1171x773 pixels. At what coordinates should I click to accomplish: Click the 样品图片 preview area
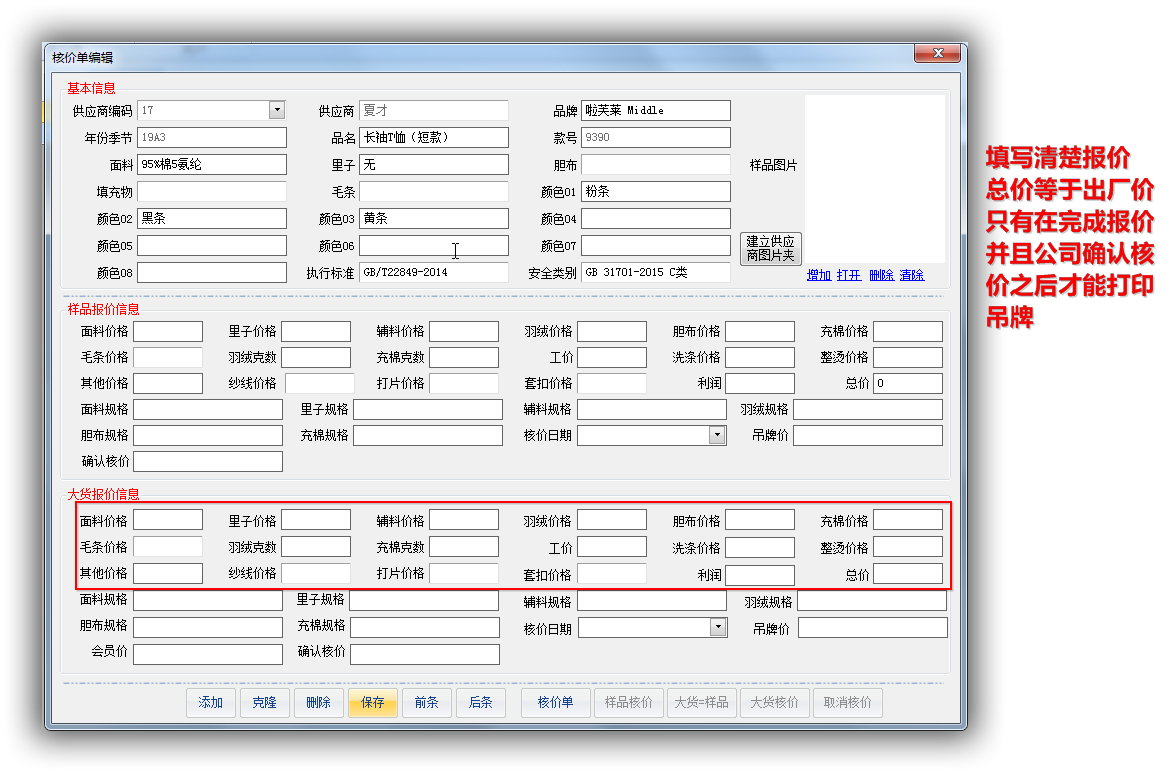[874, 178]
